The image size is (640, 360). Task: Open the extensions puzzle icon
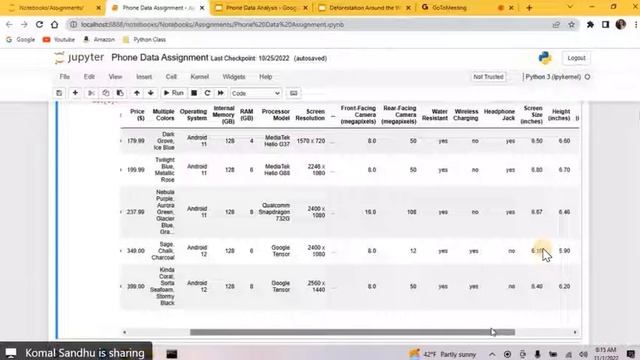590,24
